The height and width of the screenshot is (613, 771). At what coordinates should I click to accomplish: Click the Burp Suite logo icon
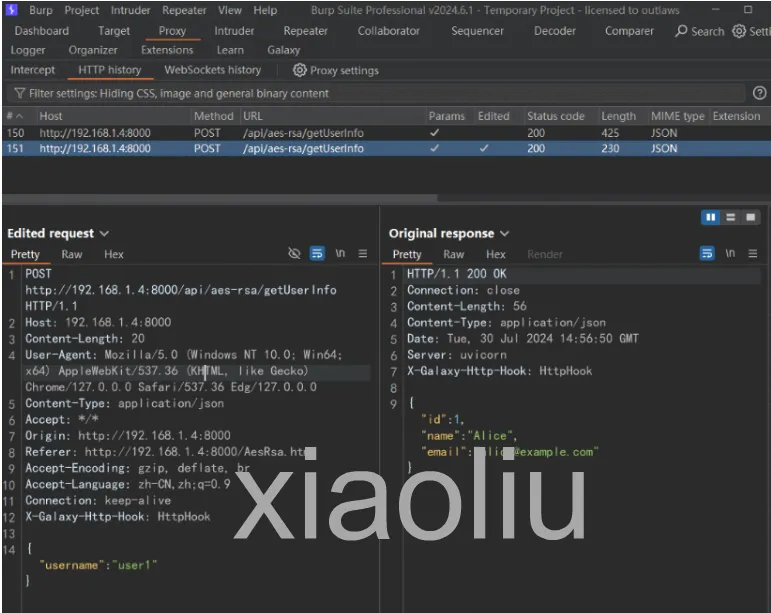[11, 9]
